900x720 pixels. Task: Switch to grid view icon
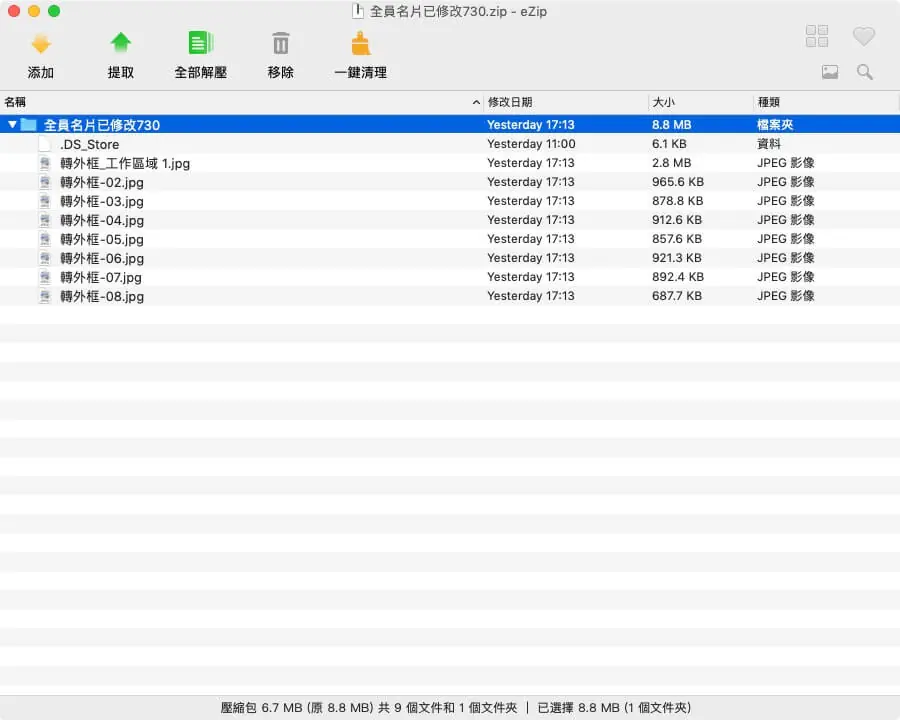point(817,36)
